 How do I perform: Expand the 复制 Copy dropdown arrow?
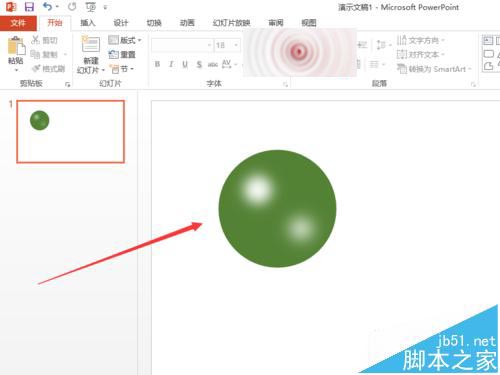click(65, 54)
